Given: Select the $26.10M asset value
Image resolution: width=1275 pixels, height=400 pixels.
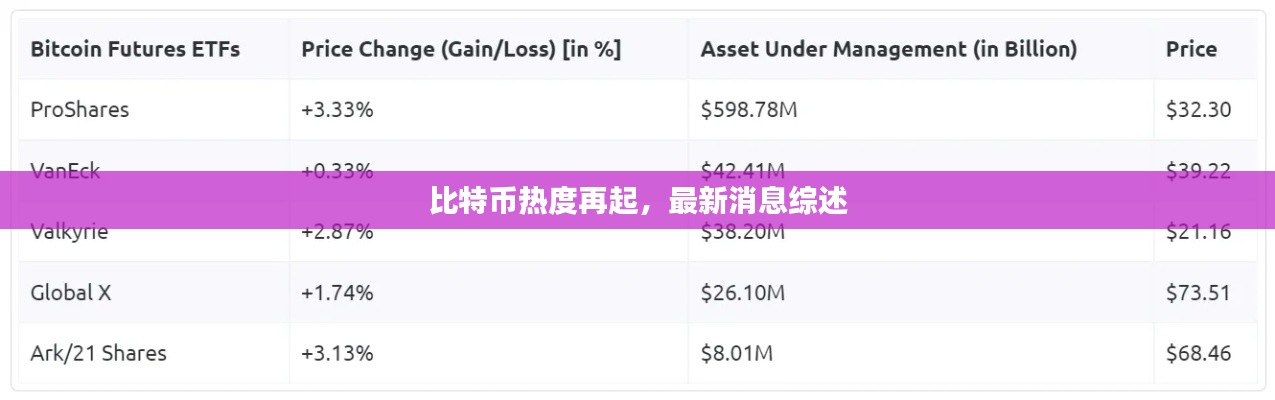Looking at the screenshot, I should pos(742,293).
